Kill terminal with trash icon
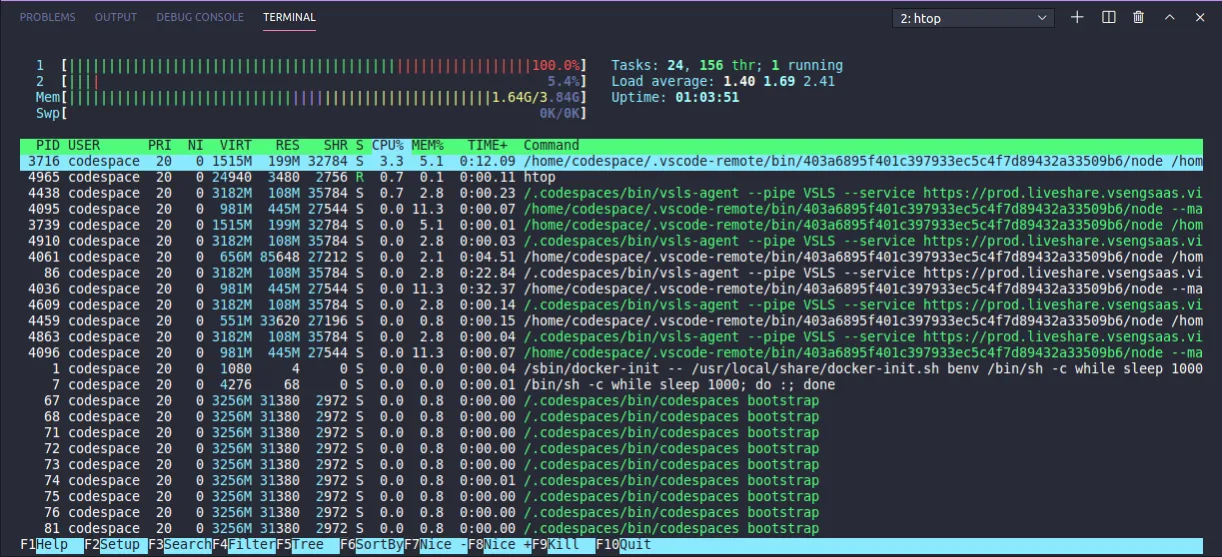 pos(1138,17)
